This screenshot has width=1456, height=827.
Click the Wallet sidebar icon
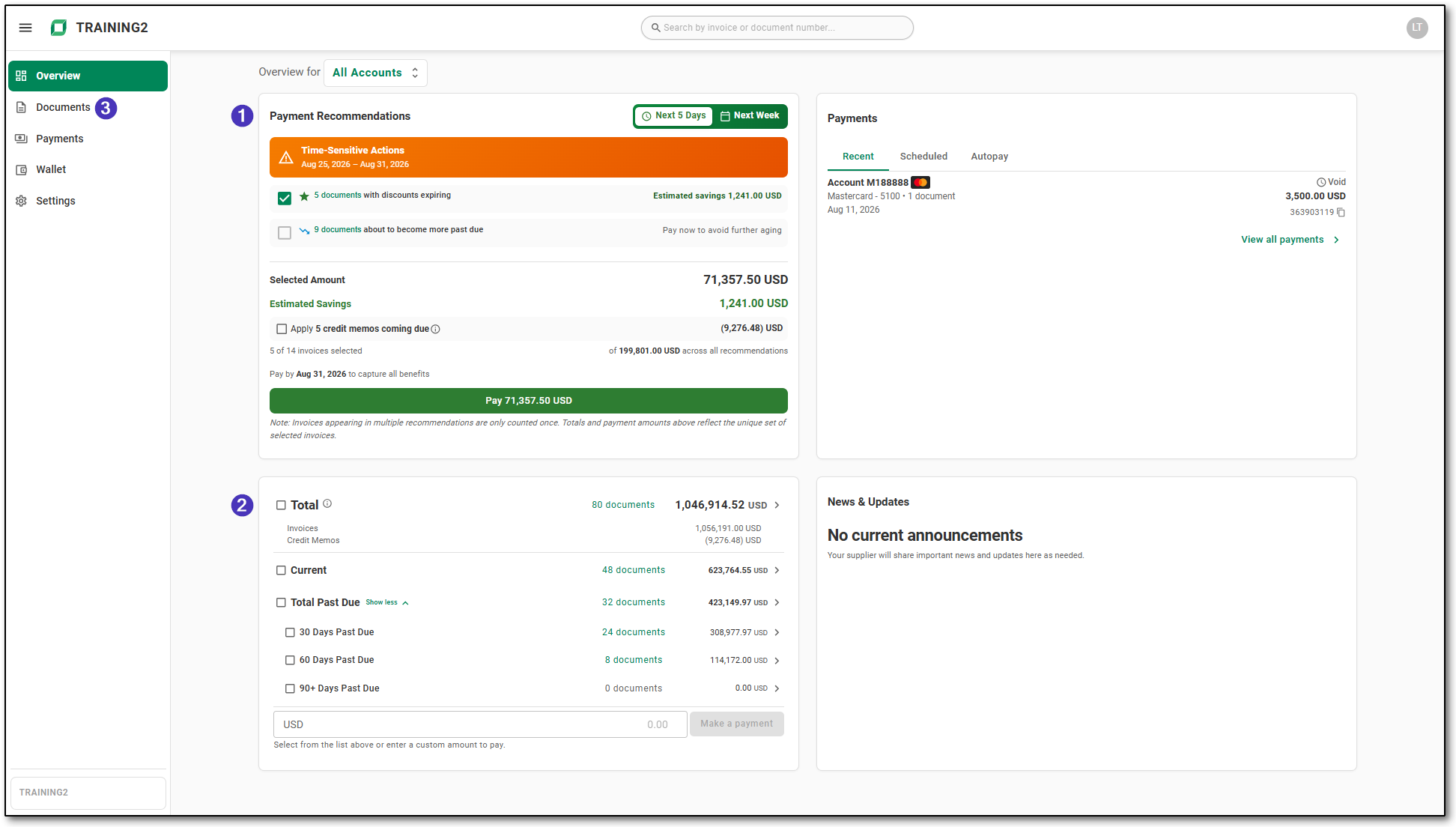(x=21, y=170)
